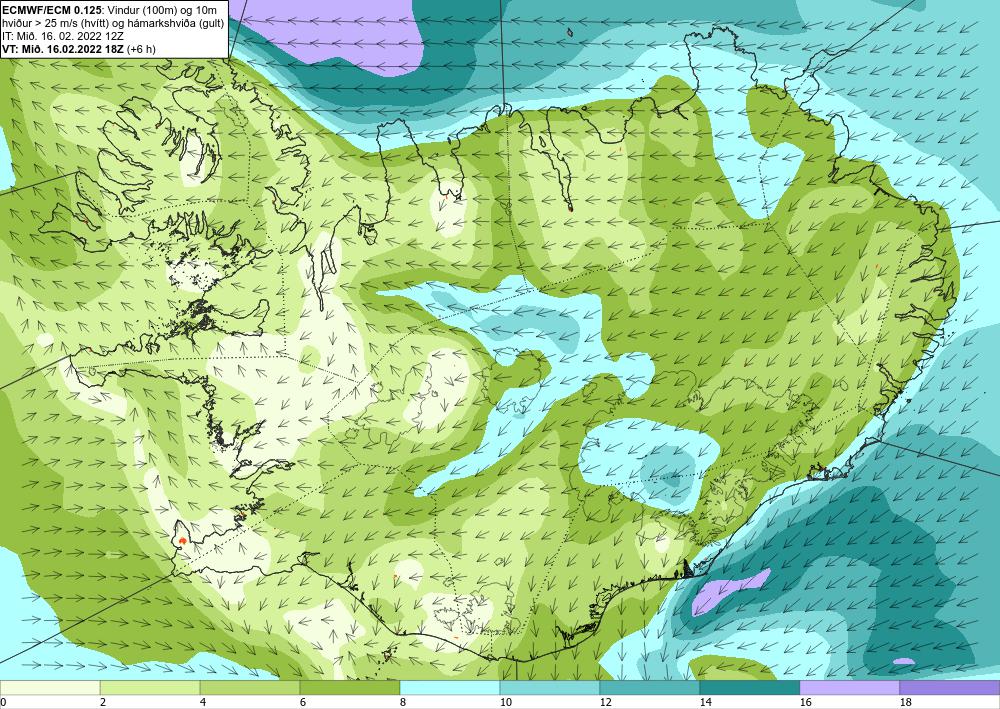Click the legend label '4'

coord(203,702)
